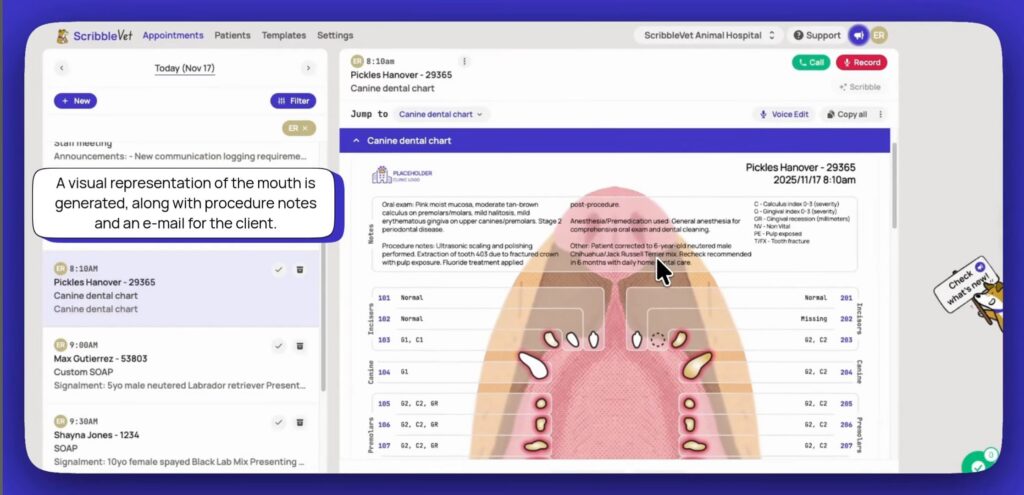The image size is (1024, 495).
Task: Delete the Pickles Hanover appointment
Action: (x=300, y=270)
